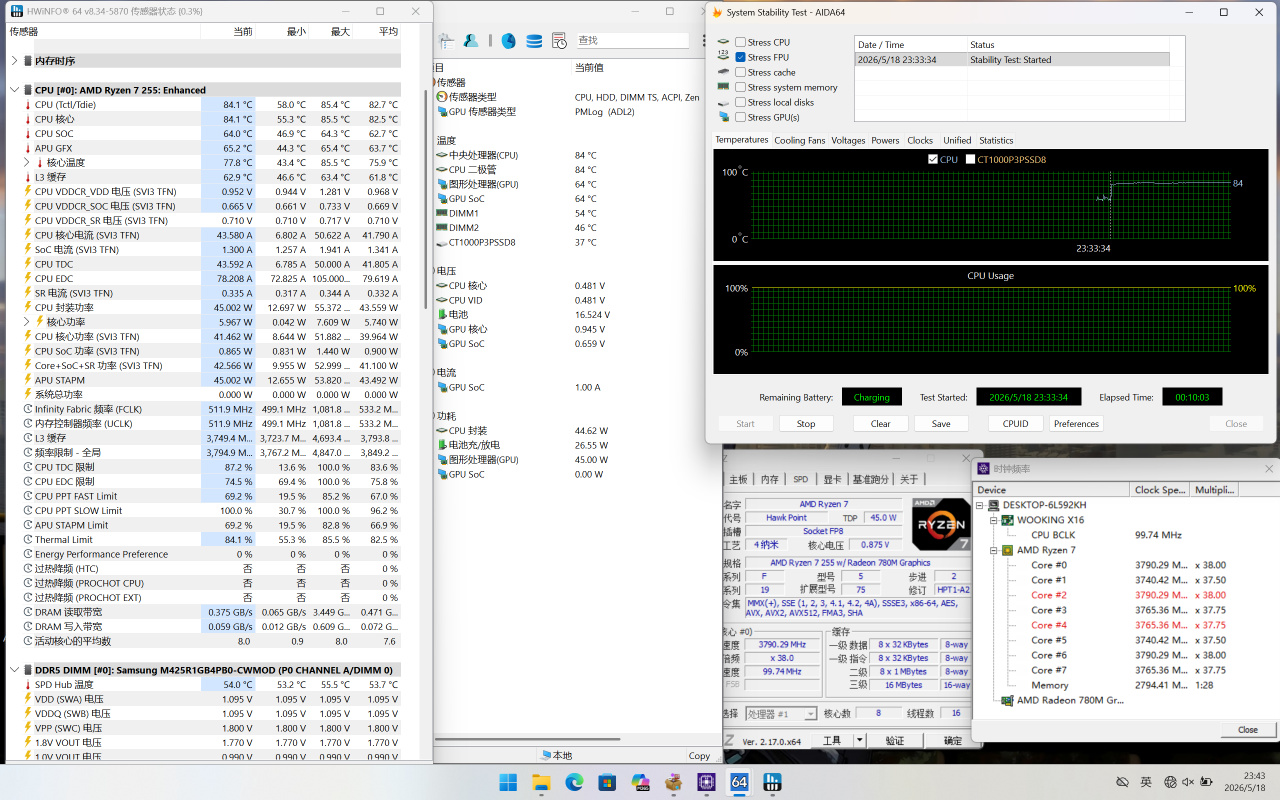Viewport: 1280px width, 800px height.
Task: Launch Microsoft Edge from the taskbar
Action: pos(574,782)
